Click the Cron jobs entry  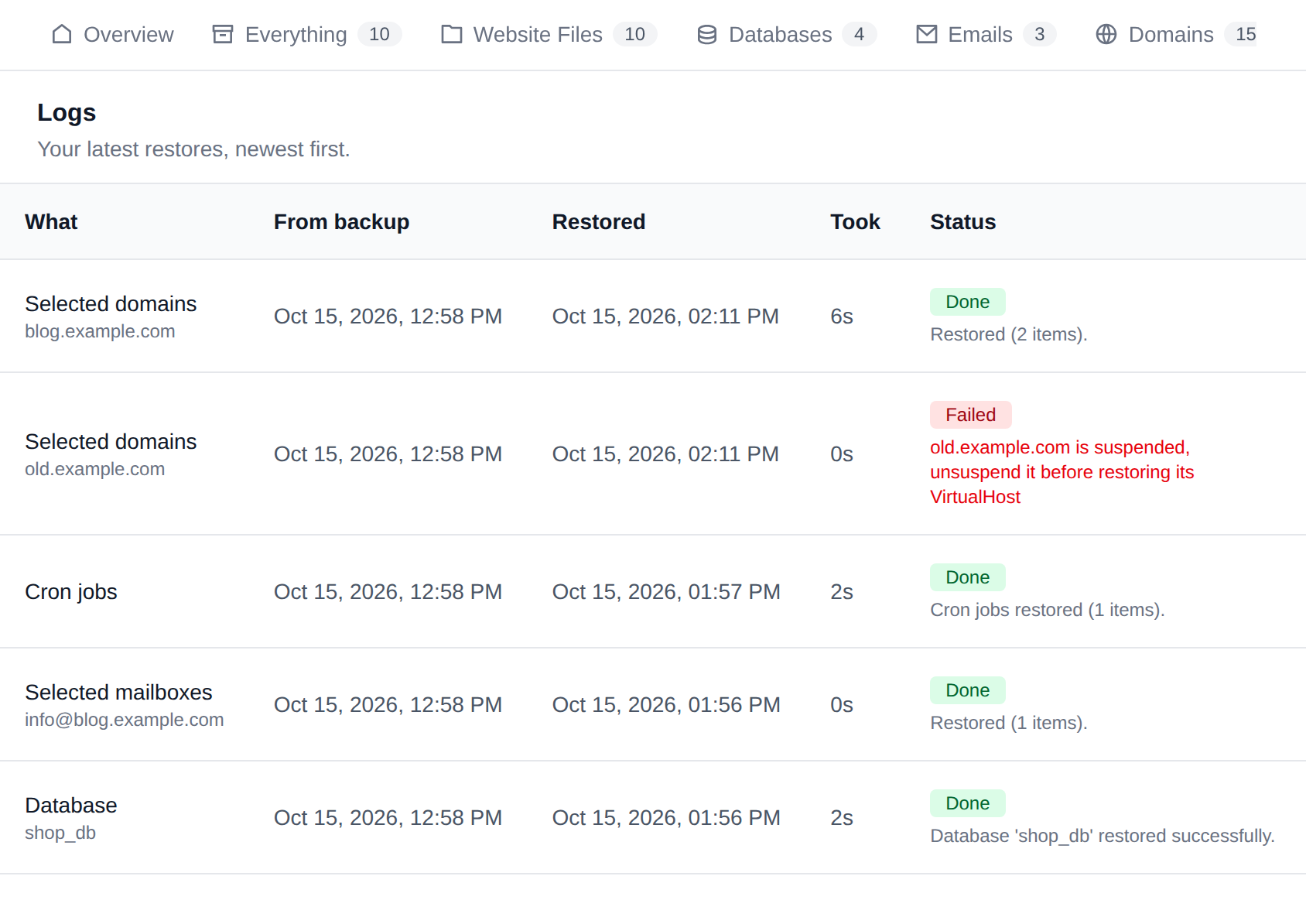coord(71,592)
